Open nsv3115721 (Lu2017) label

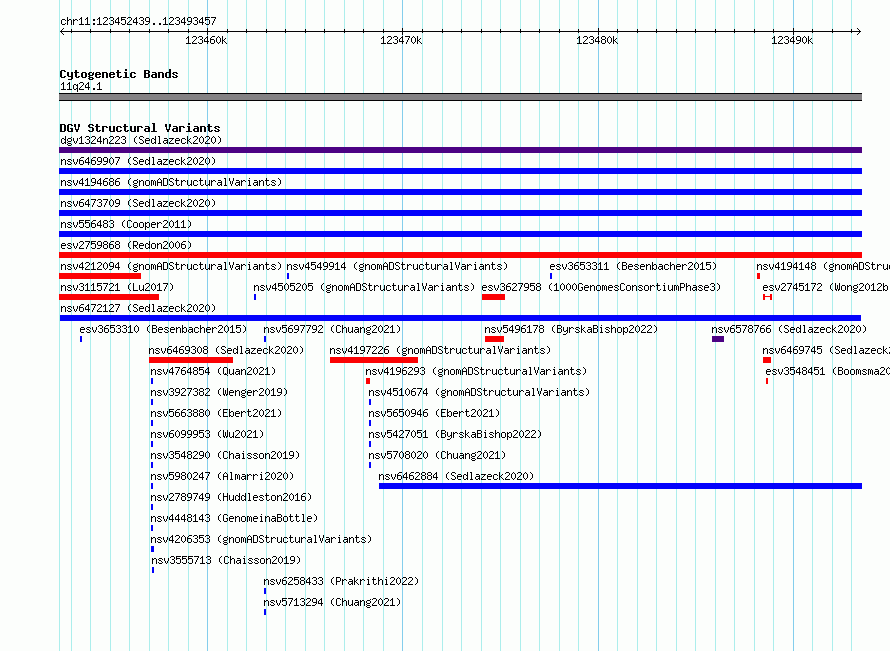(x=117, y=287)
